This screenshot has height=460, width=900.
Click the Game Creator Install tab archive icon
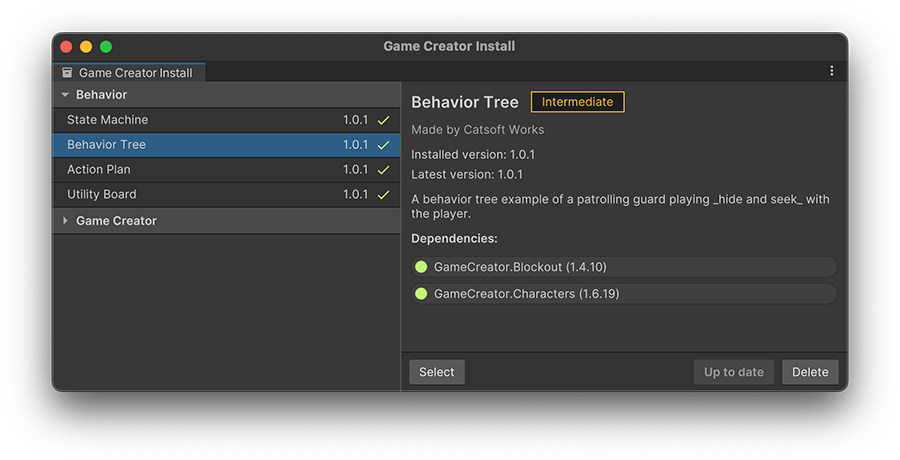tap(67, 72)
